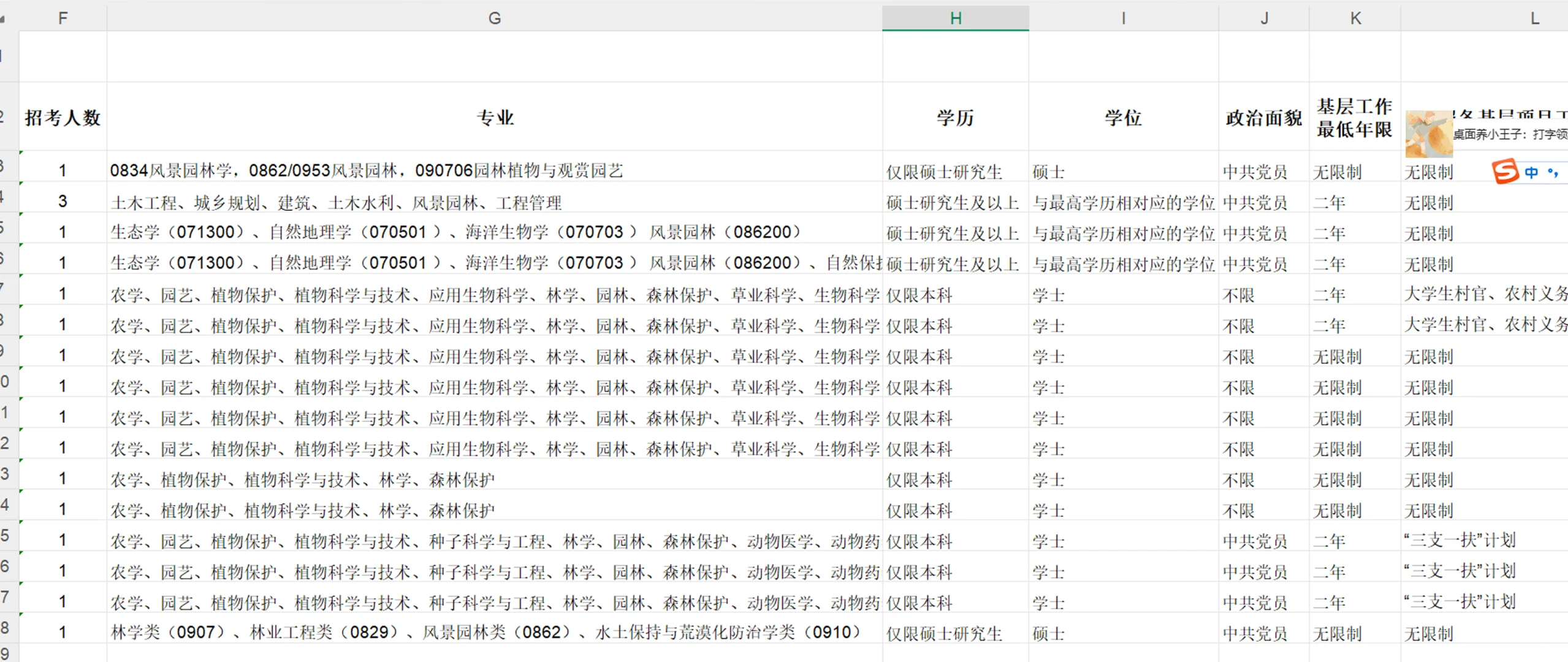The width and height of the screenshot is (1568, 662).
Task: Select column F header
Action: click(63, 18)
